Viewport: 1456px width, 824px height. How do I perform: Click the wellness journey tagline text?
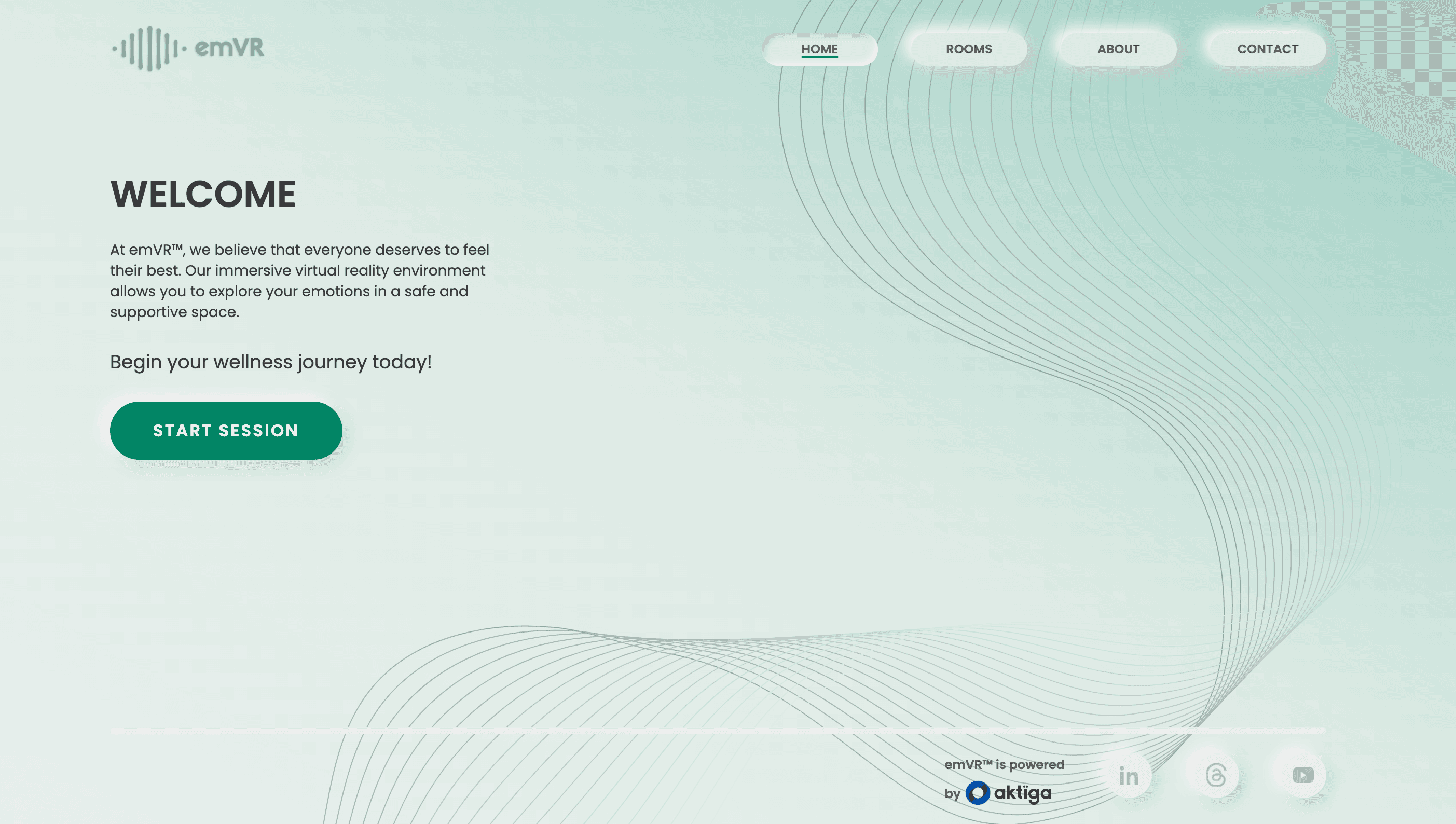[270, 362]
